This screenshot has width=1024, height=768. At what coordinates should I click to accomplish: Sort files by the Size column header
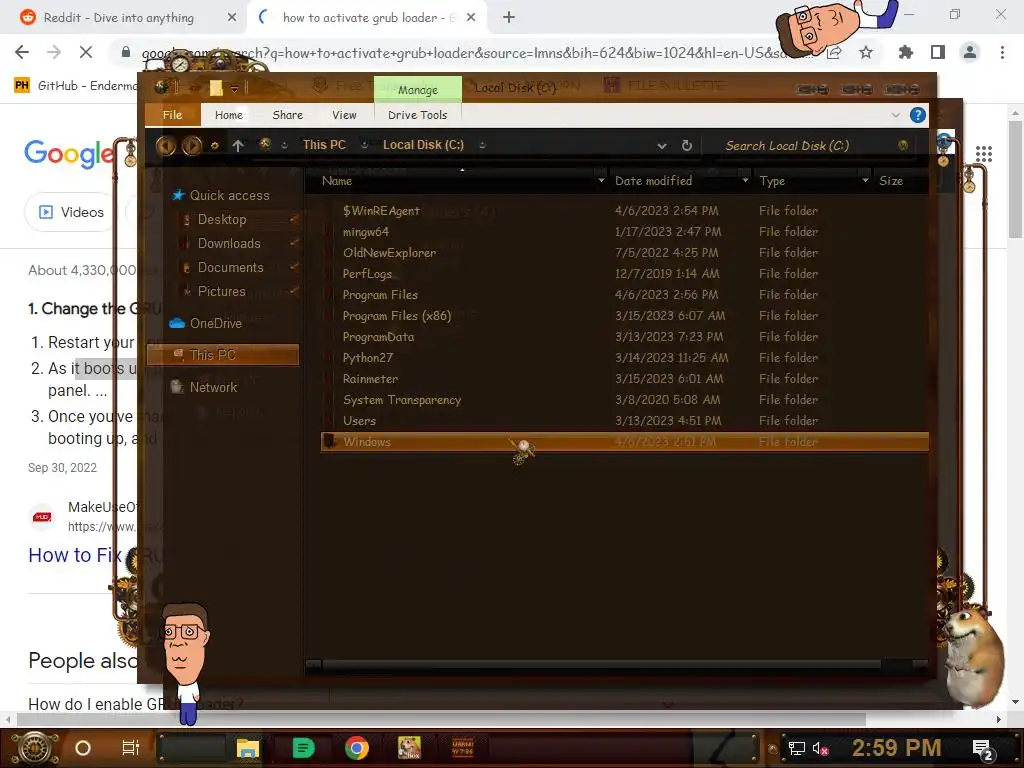891,181
